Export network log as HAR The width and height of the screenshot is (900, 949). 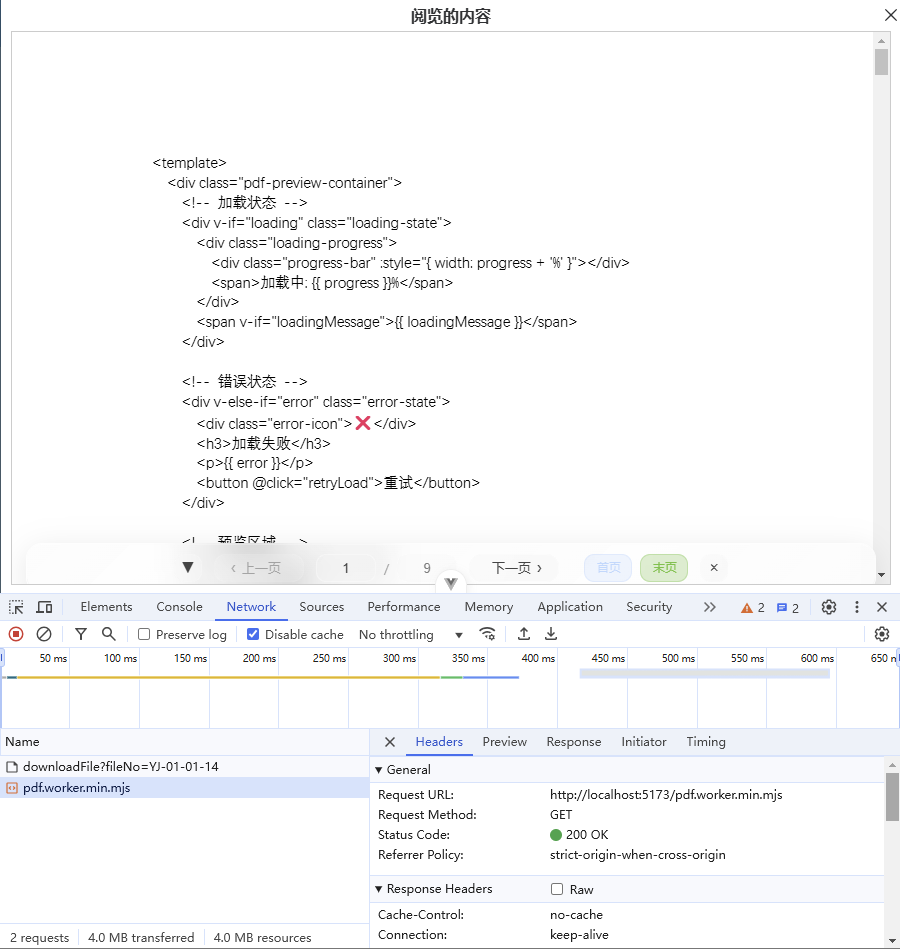coord(550,634)
